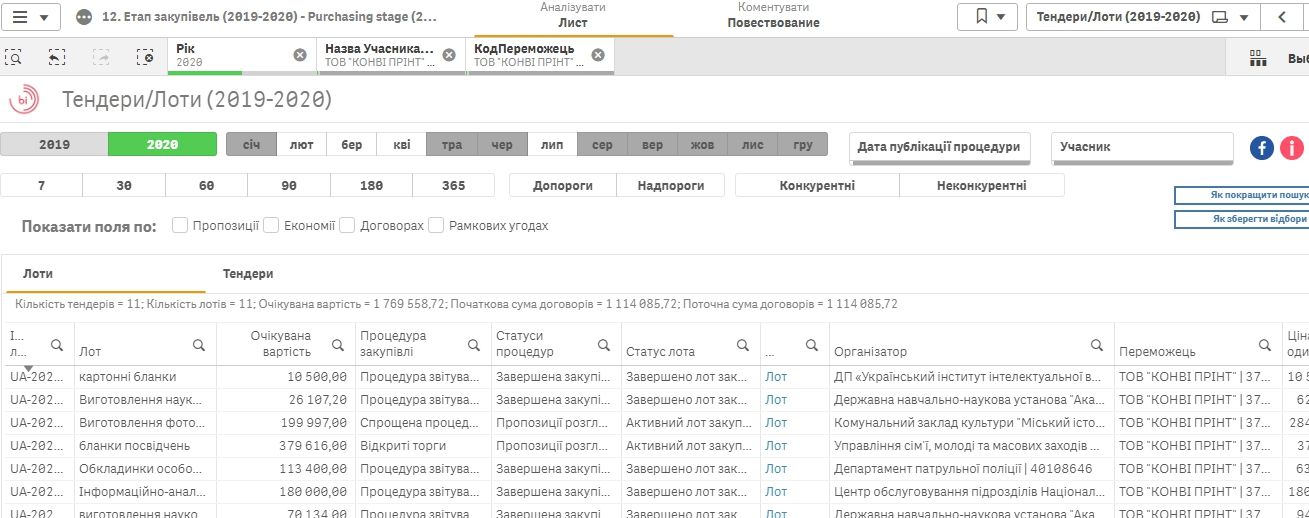Enable the Пропозиції checkbox
The width and height of the screenshot is (1309, 518).
(180, 226)
